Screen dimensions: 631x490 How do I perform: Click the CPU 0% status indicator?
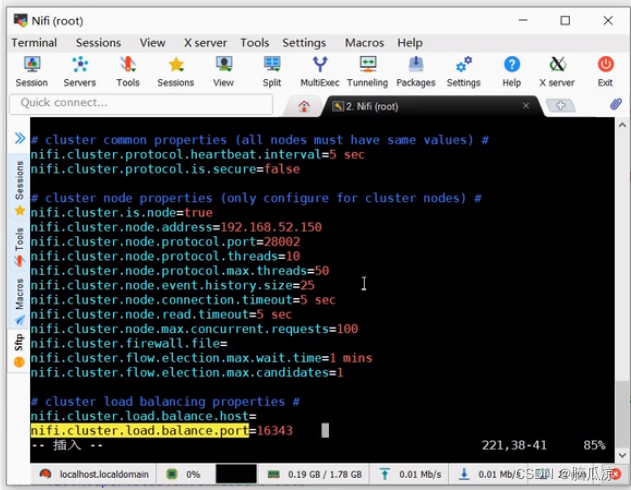tap(184, 474)
